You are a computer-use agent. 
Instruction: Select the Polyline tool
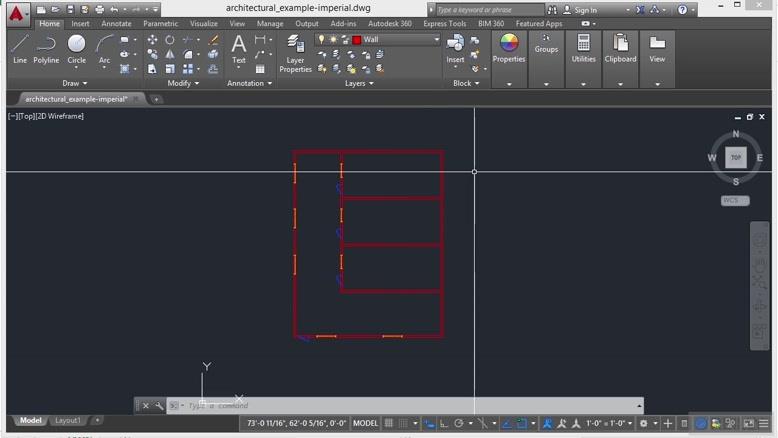pyautogui.click(x=46, y=50)
